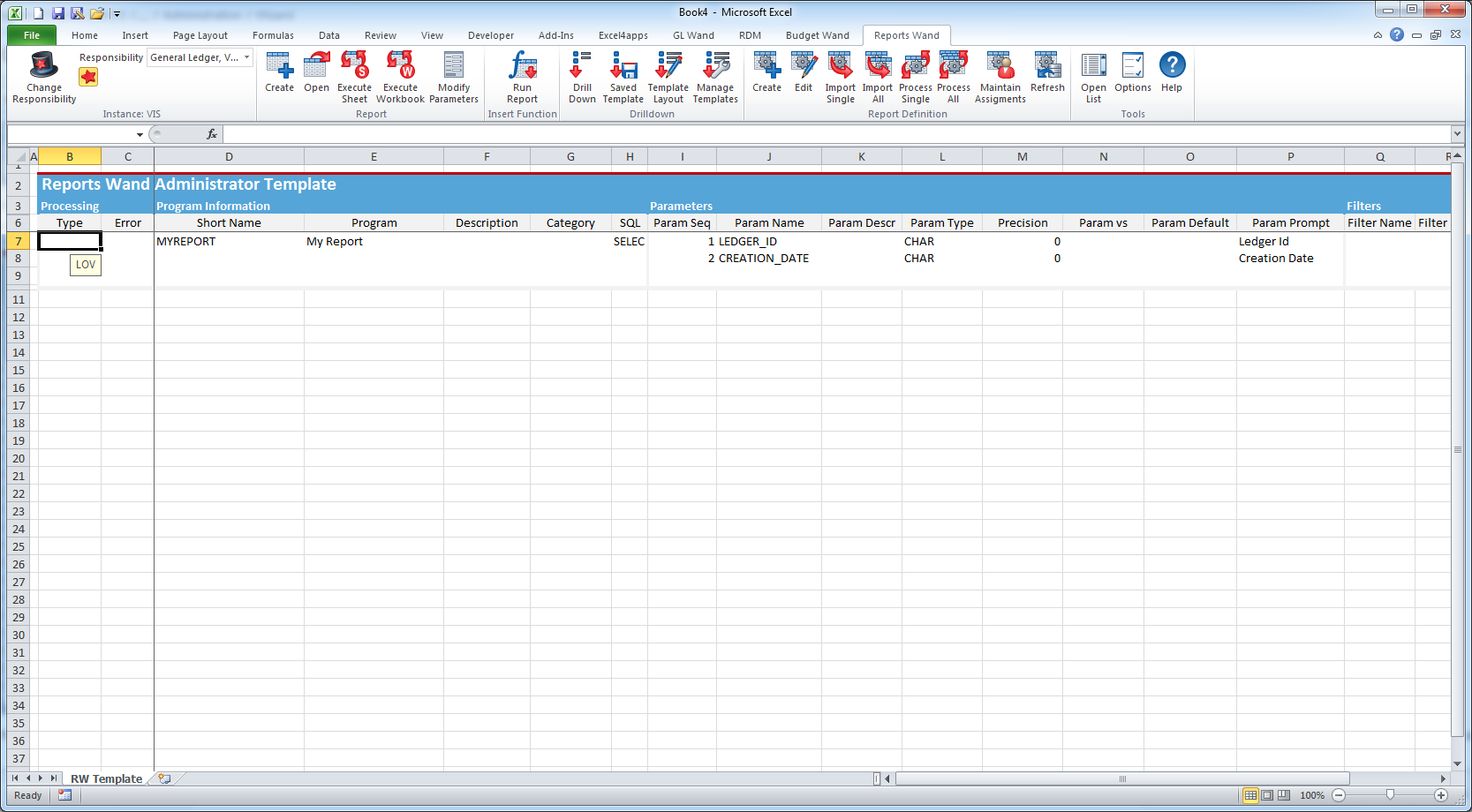
Task: Click the Change Responsibility hat icon
Action: (43, 65)
